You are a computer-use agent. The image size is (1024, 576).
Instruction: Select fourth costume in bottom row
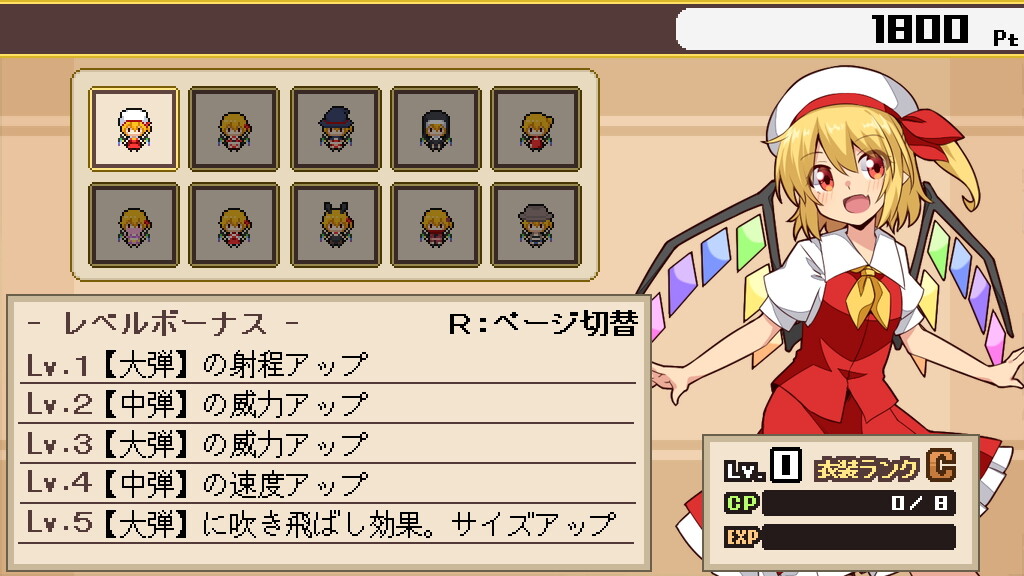click(x=436, y=225)
